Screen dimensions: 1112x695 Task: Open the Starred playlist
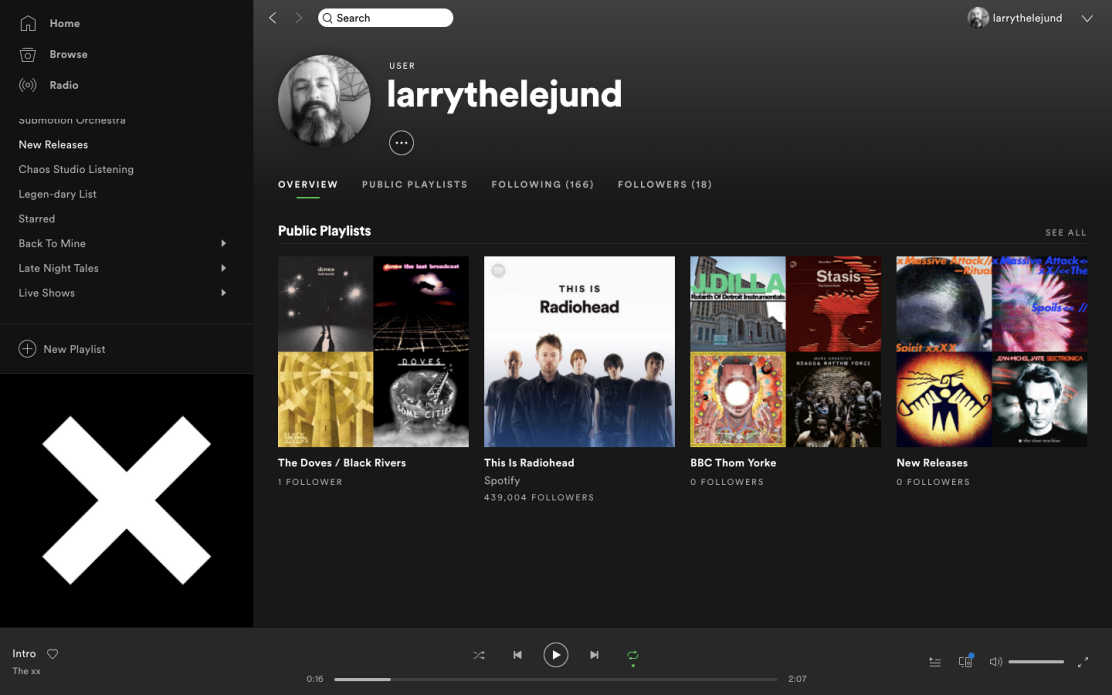click(x=37, y=219)
